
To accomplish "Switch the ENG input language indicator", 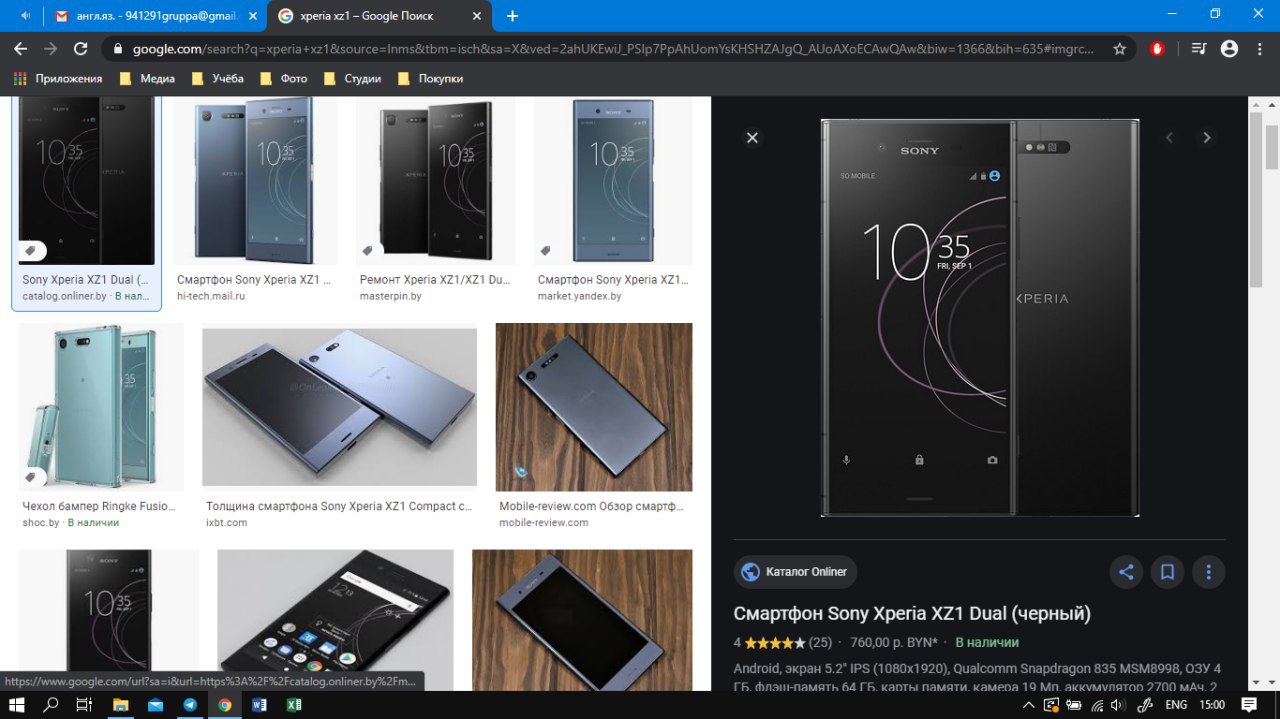I will point(1175,705).
